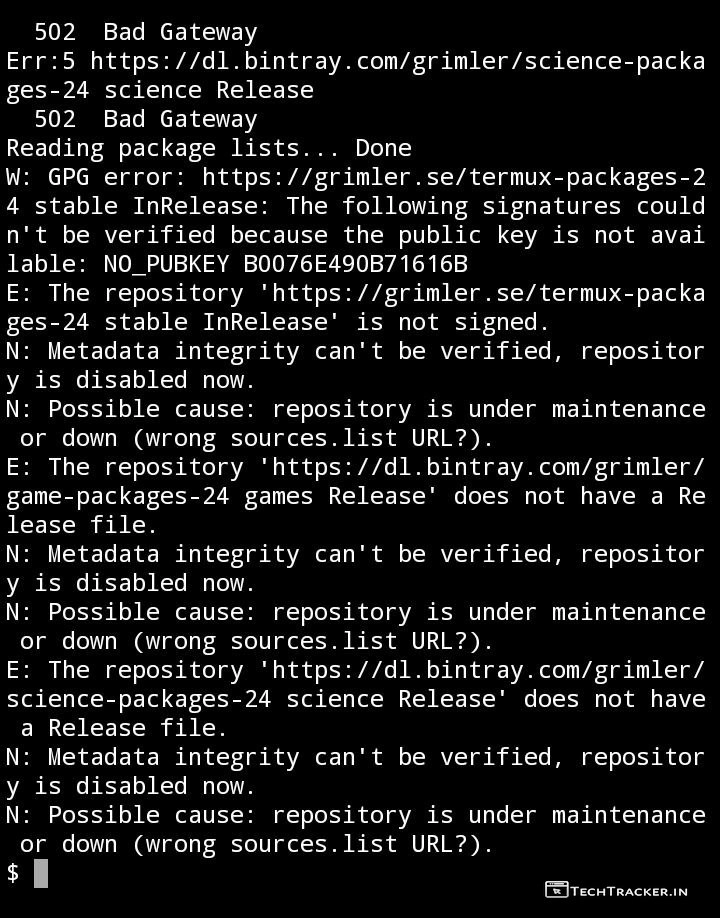This screenshot has height=918, width=720.
Task: Click the Err:5 label in output
Action: click(40, 61)
